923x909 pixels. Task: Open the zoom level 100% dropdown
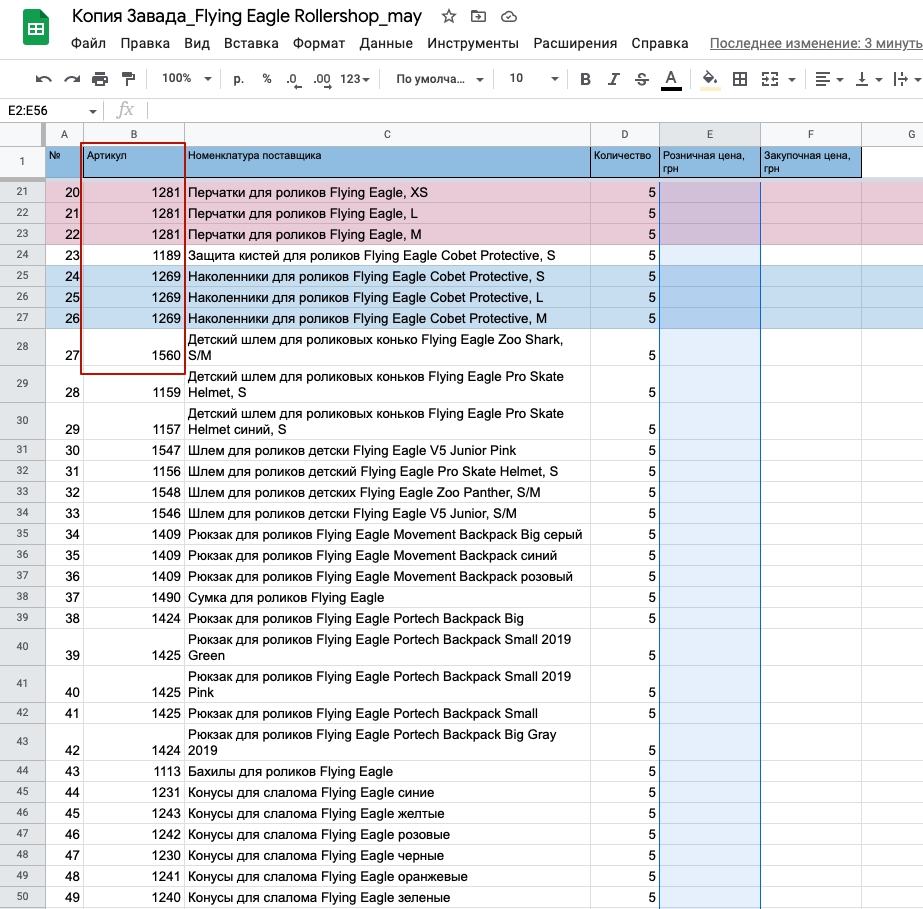(x=187, y=79)
